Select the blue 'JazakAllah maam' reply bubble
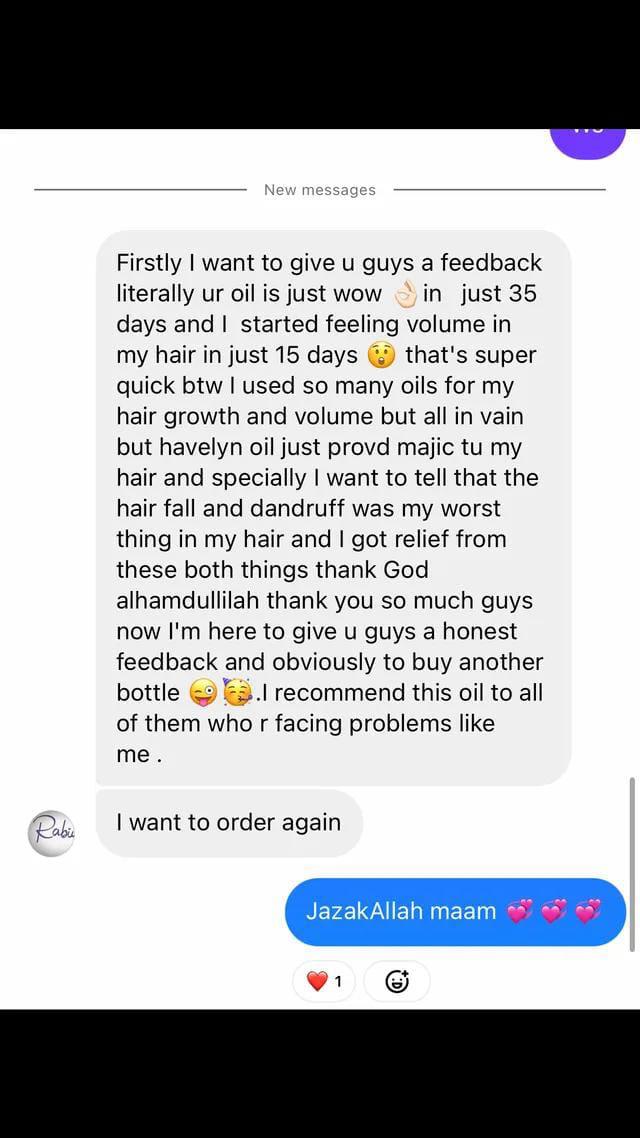640x1138 pixels. coord(456,912)
